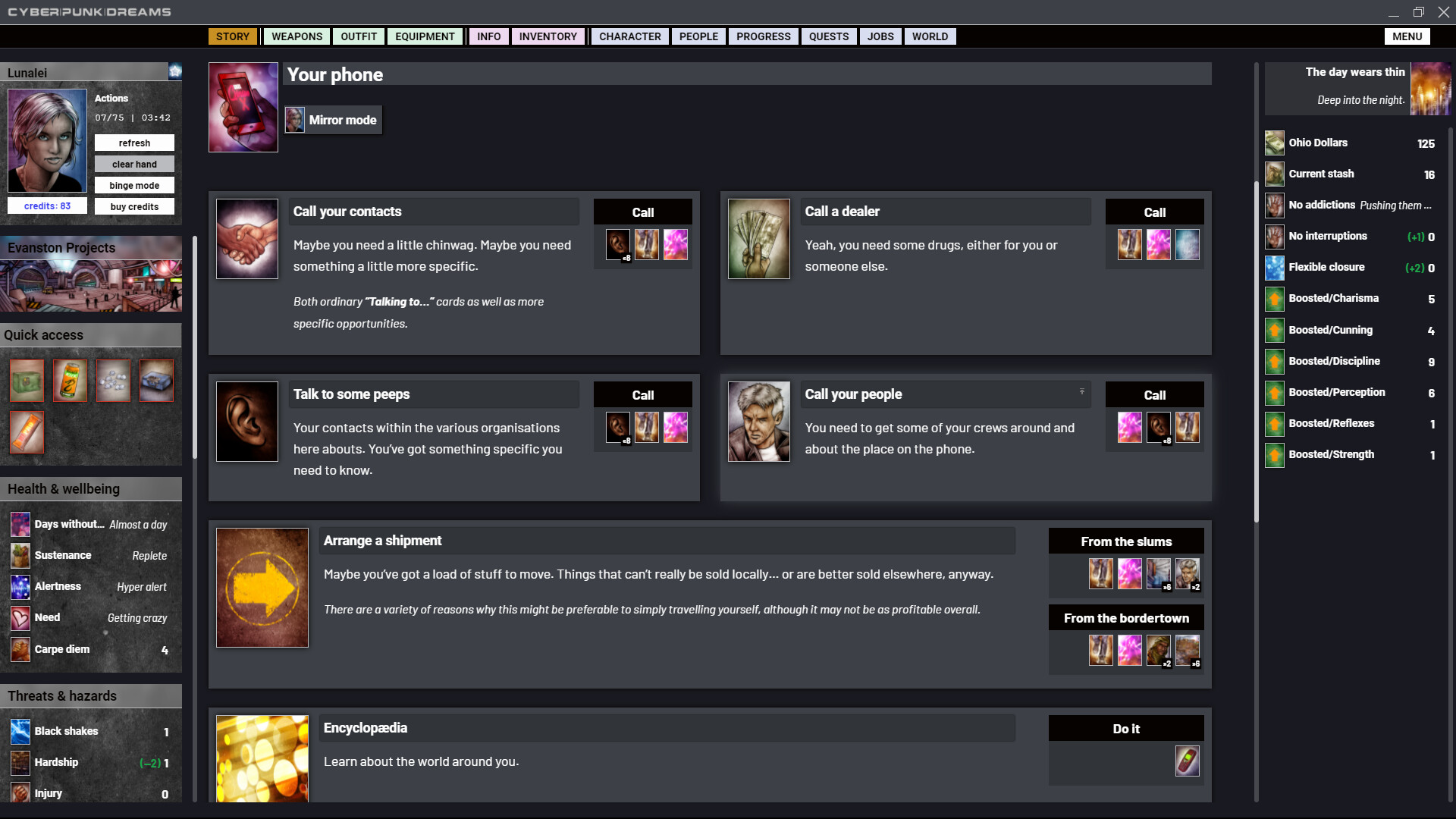Image resolution: width=1456 pixels, height=819 pixels.
Task: Expand the Threats & hazards section
Action: pos(91,695)
